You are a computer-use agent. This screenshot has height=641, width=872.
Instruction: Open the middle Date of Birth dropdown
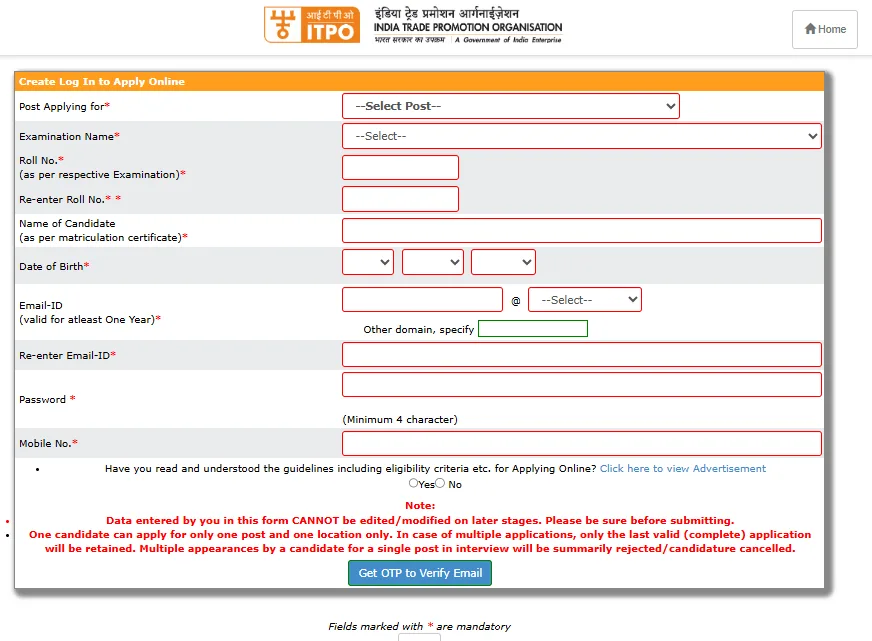click(x=433, y=262)
